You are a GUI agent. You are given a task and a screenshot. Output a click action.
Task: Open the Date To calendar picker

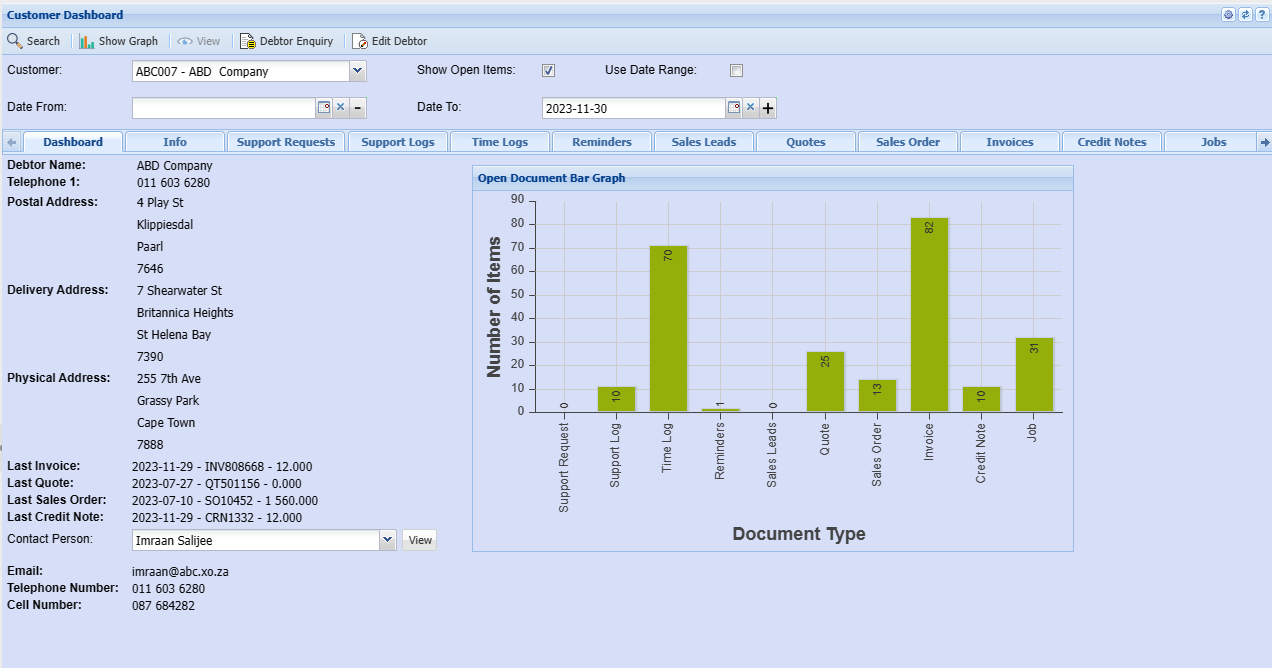pos(733,108)
